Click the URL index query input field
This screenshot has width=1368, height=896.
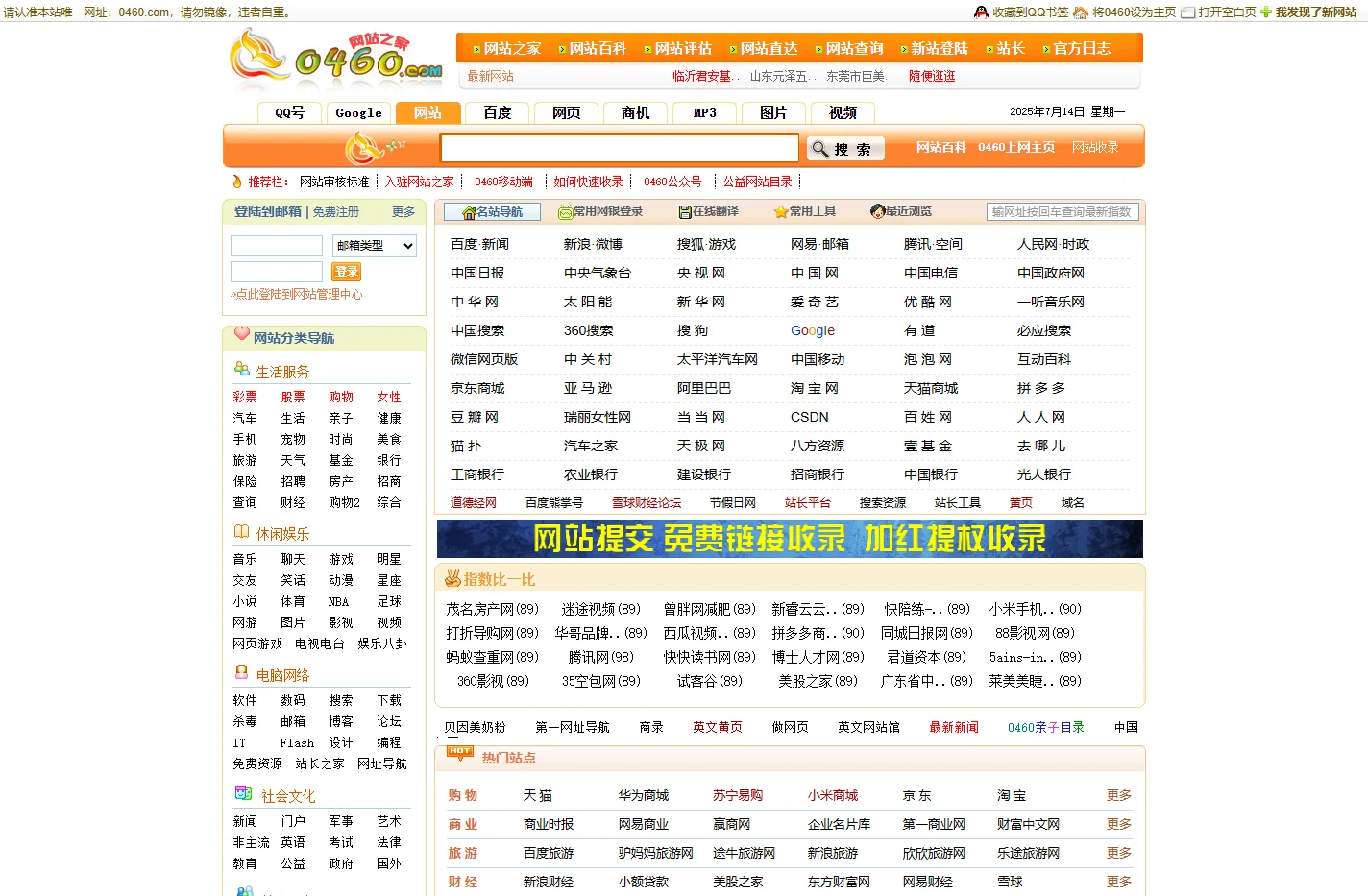coord(1063,211)
